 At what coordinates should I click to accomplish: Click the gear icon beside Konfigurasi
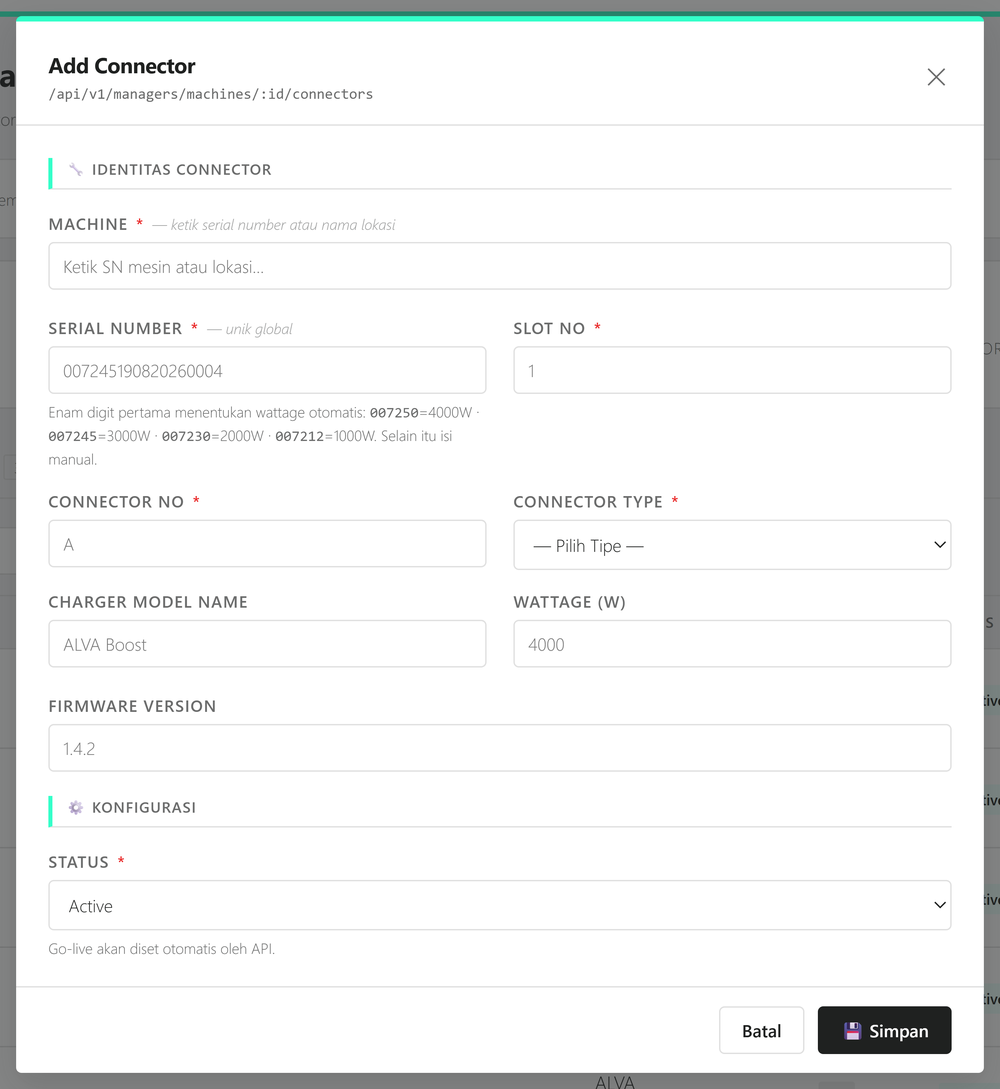pos(76,807)
